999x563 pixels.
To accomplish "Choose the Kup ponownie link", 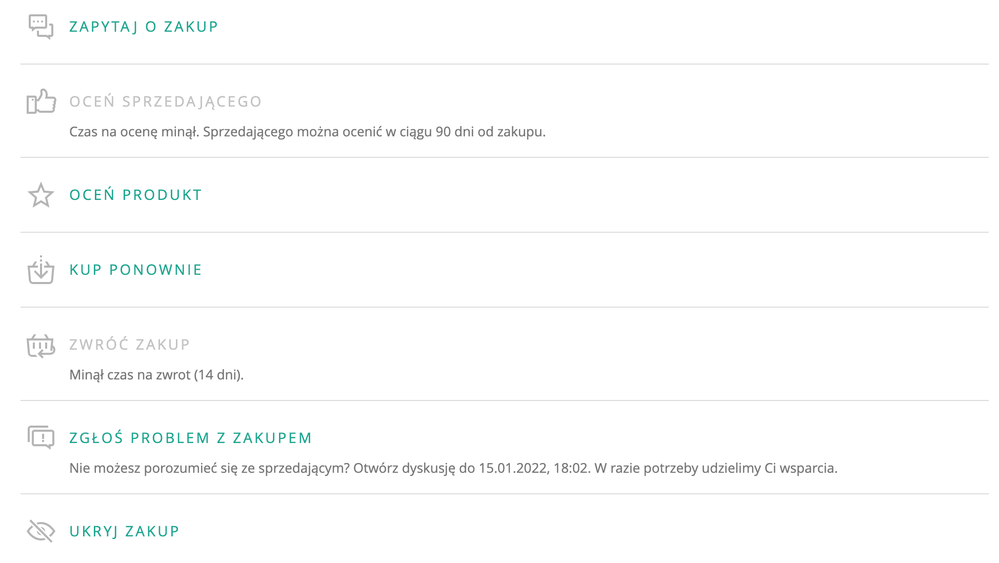I will tap(135, 270).
